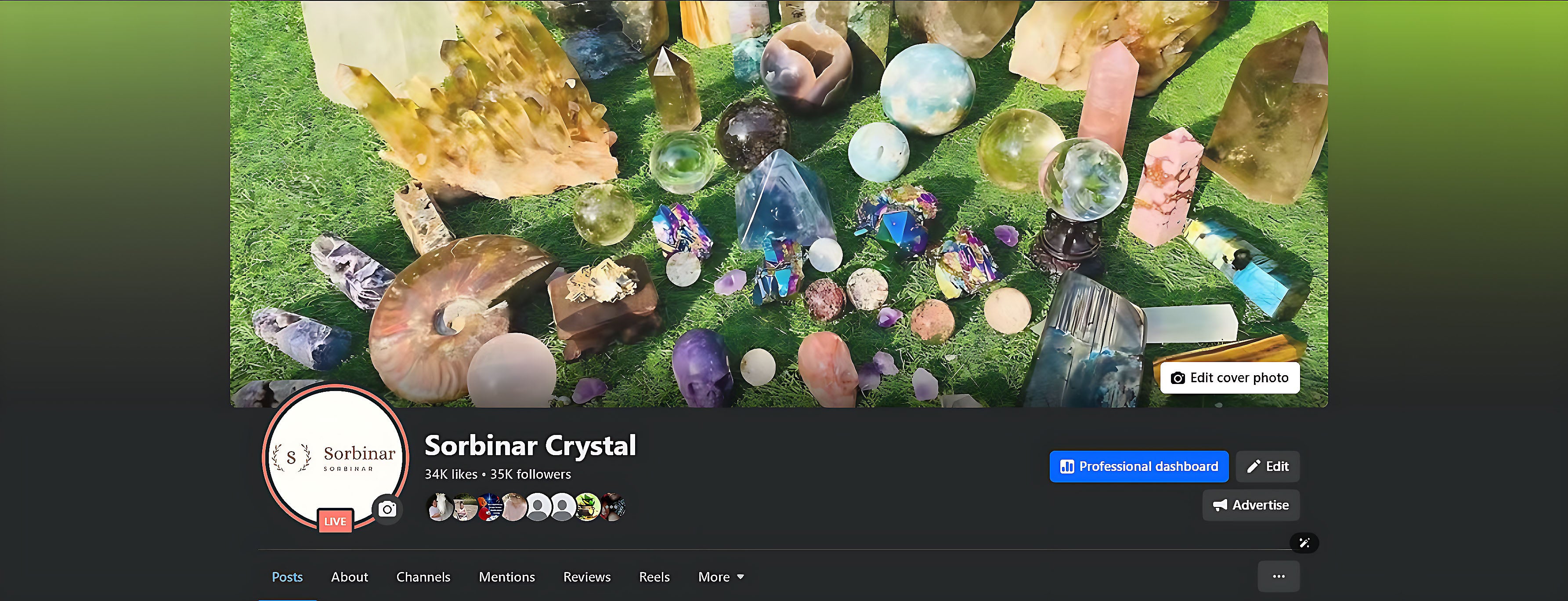Screen dimensions: 1568x601
Task: Expand the More dropdown tab
Action: click(721, 577)
